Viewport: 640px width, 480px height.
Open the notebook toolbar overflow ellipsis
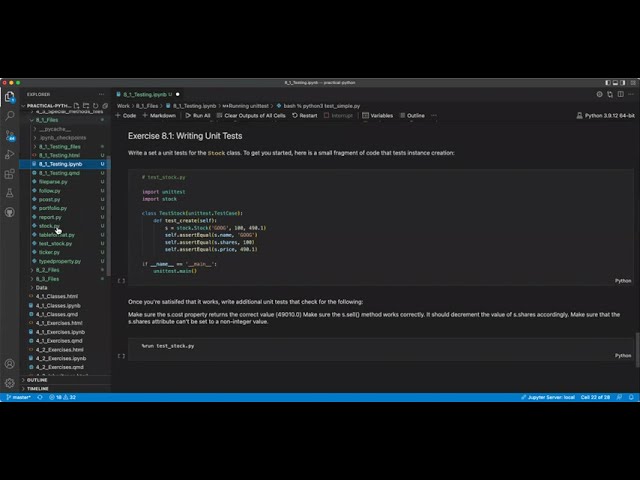[434, 116]
